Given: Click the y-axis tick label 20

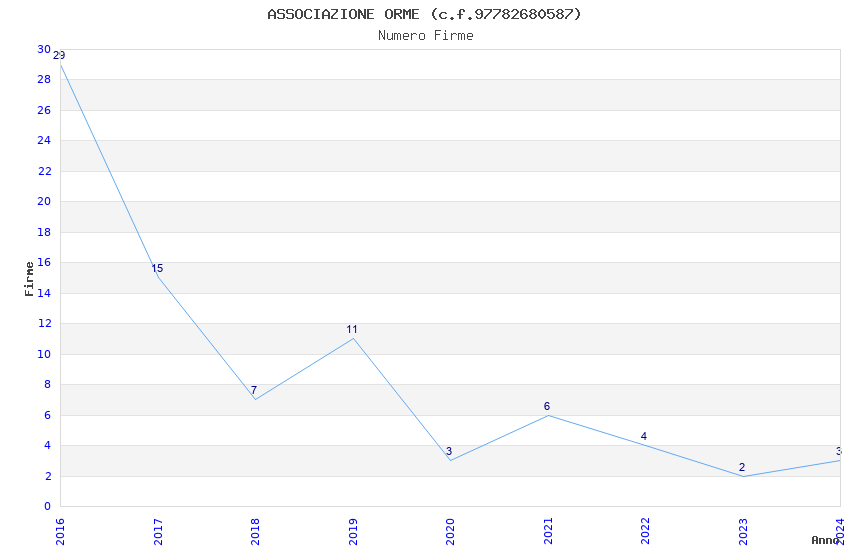Looking at the screenshot, I should [x=44, y=202].
